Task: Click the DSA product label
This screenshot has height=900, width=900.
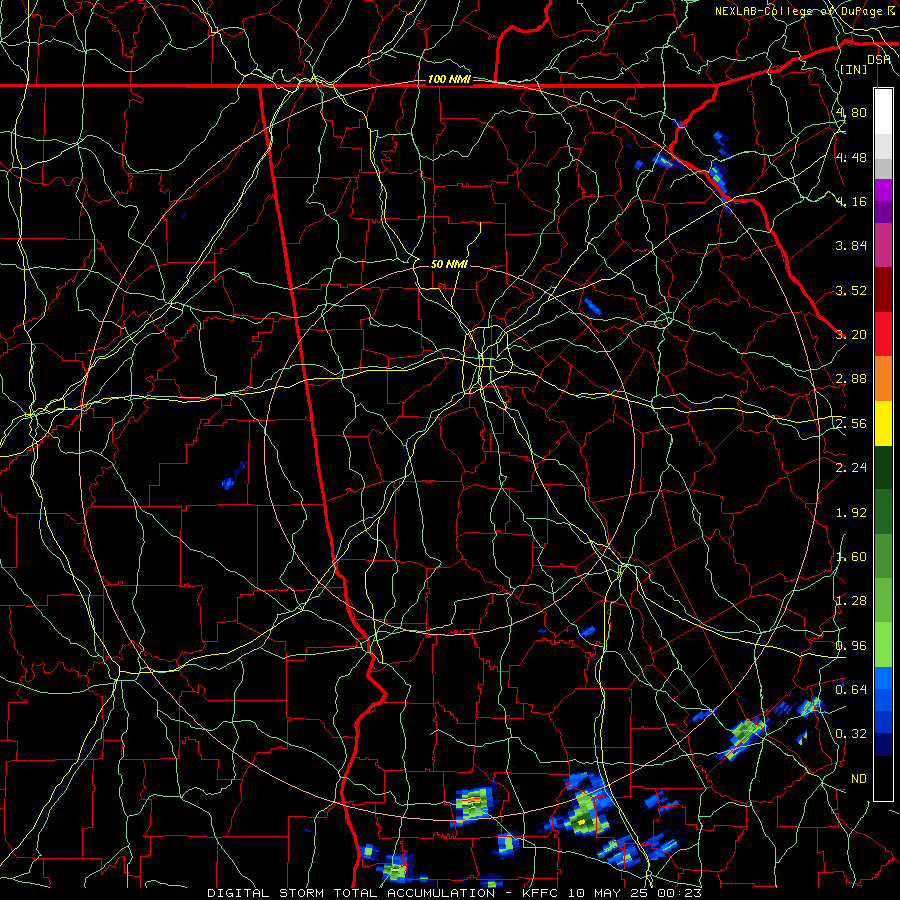Action: coord(879,60)
